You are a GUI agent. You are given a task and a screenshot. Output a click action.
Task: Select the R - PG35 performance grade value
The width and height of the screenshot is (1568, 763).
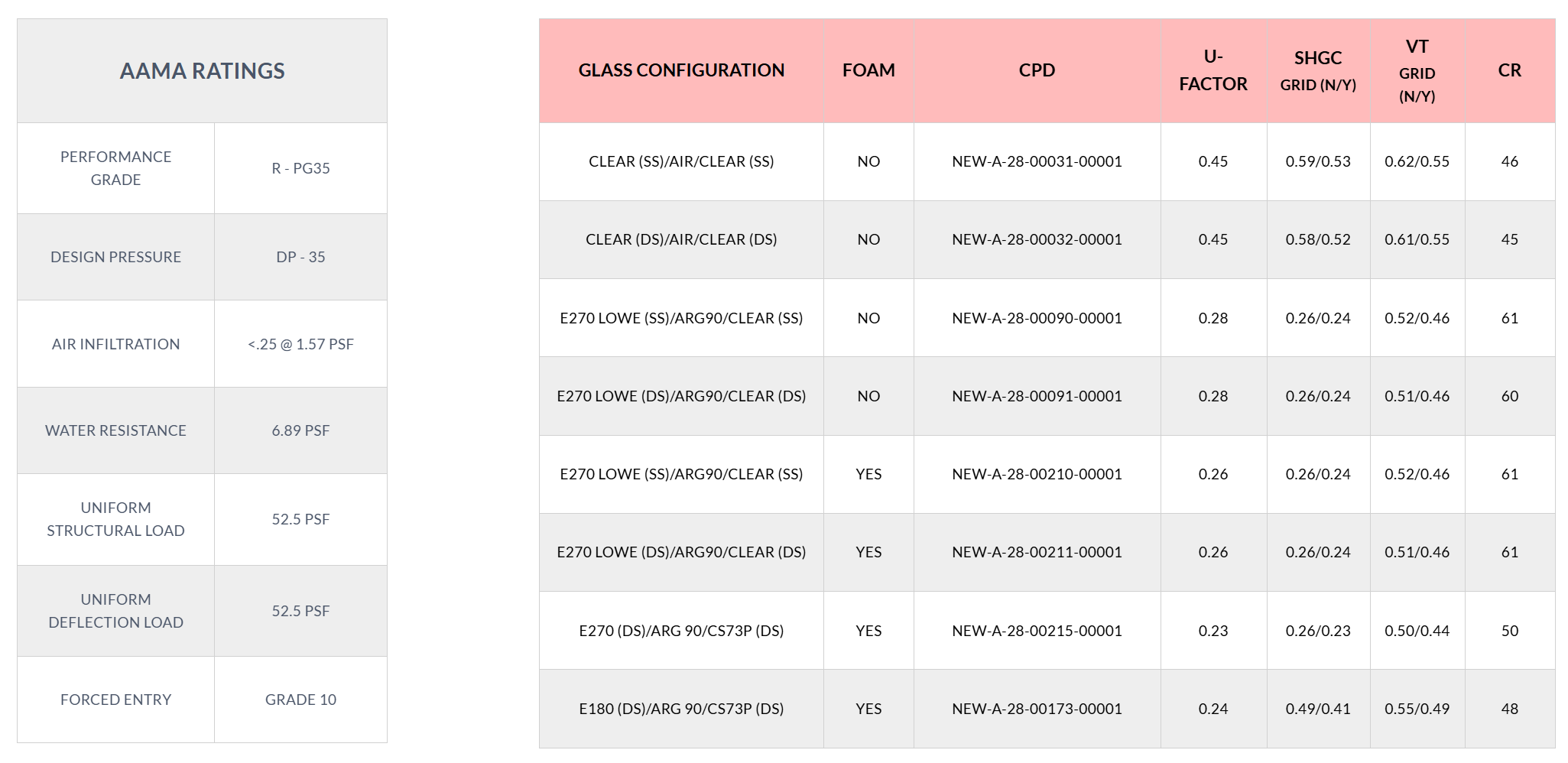[300, 168]
